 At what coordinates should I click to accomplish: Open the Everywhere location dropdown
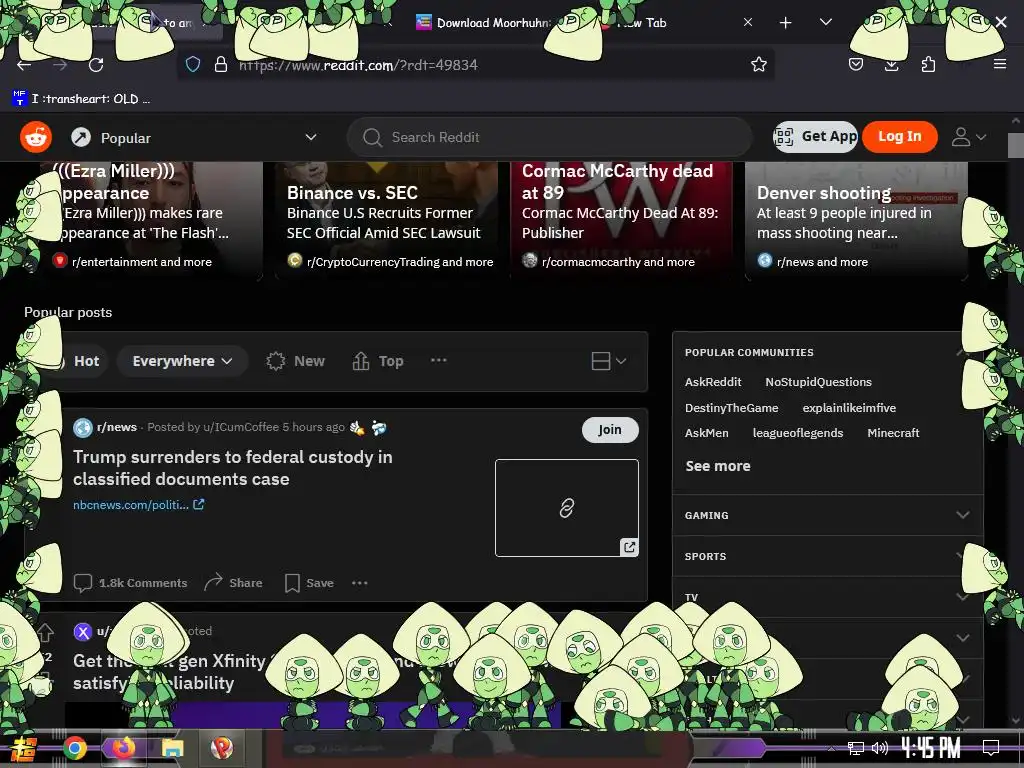coord(182,361)
